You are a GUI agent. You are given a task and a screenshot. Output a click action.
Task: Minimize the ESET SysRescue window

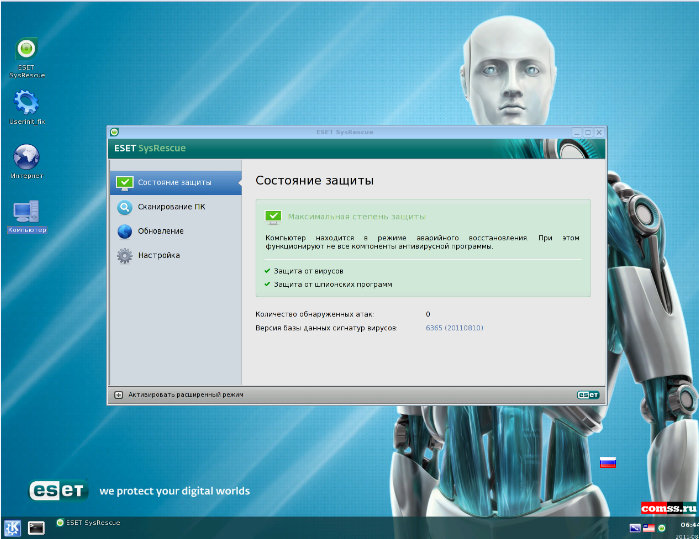(577, 132)
